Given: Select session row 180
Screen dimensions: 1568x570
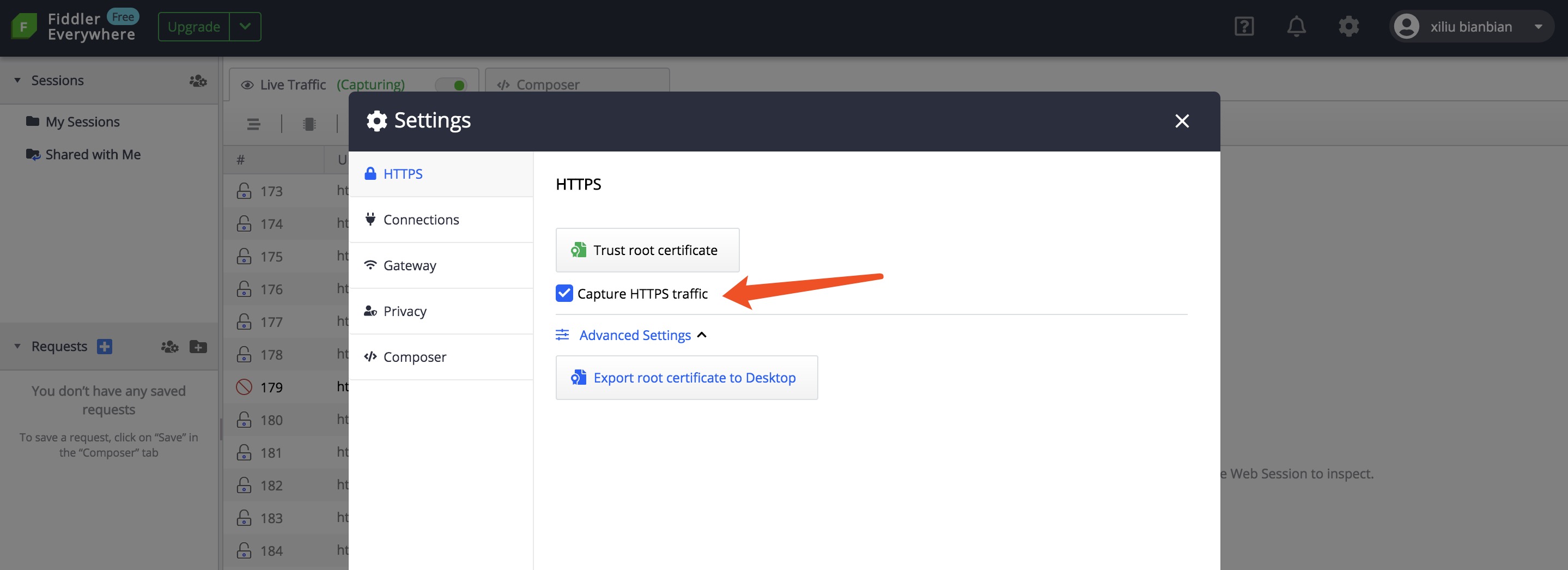Looking at the screenshot, I should [286, 420].
